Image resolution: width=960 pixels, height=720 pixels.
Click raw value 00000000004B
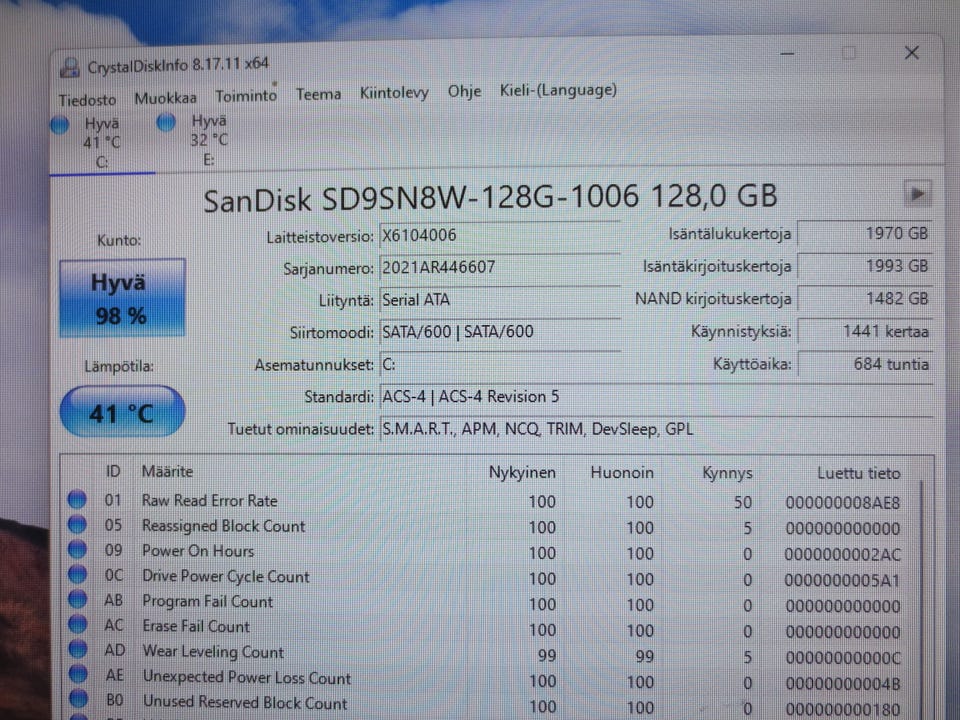[842, 684]
